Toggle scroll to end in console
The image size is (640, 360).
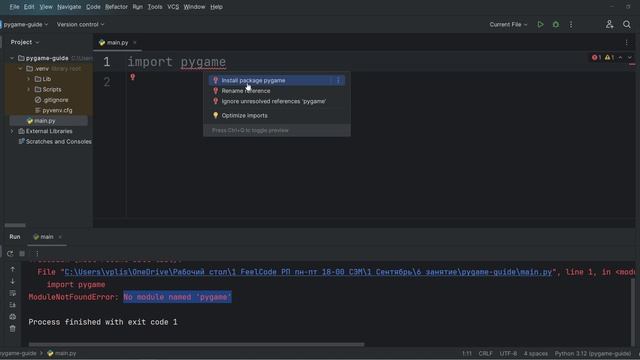point(13,305)
